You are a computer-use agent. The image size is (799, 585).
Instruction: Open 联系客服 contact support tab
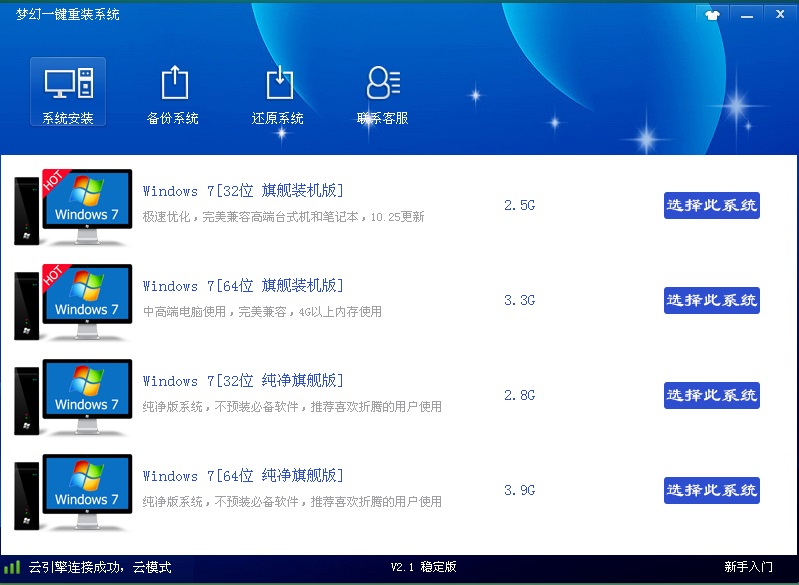[383, 95]
